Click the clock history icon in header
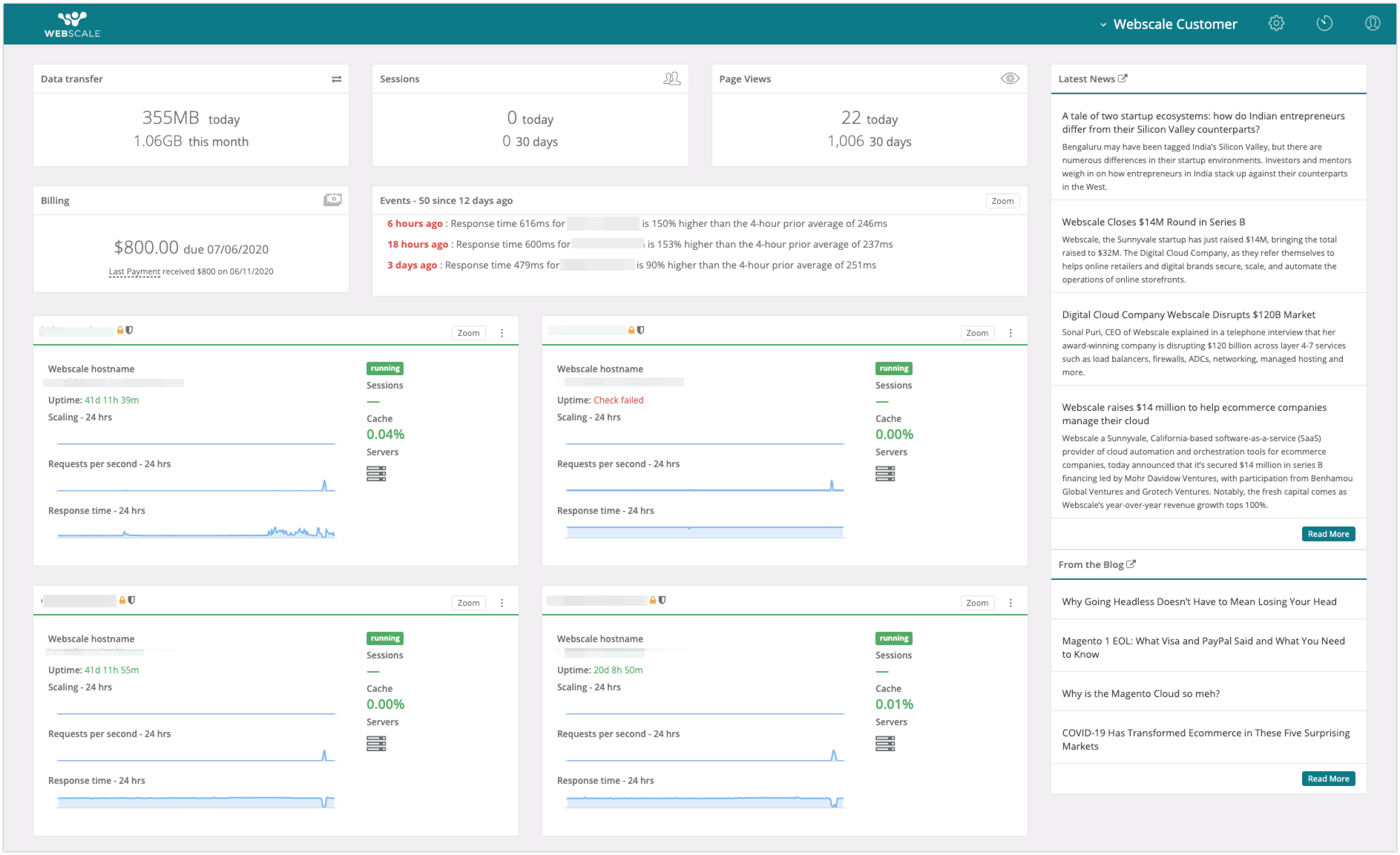Screen dimensions: 1400x855 [x=1324, y=24]
